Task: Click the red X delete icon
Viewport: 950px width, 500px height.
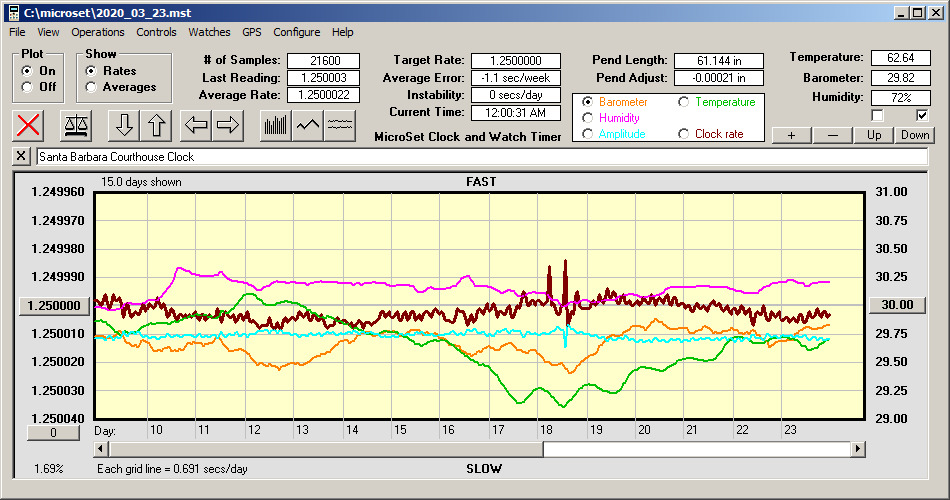Action: coord(28,125)
